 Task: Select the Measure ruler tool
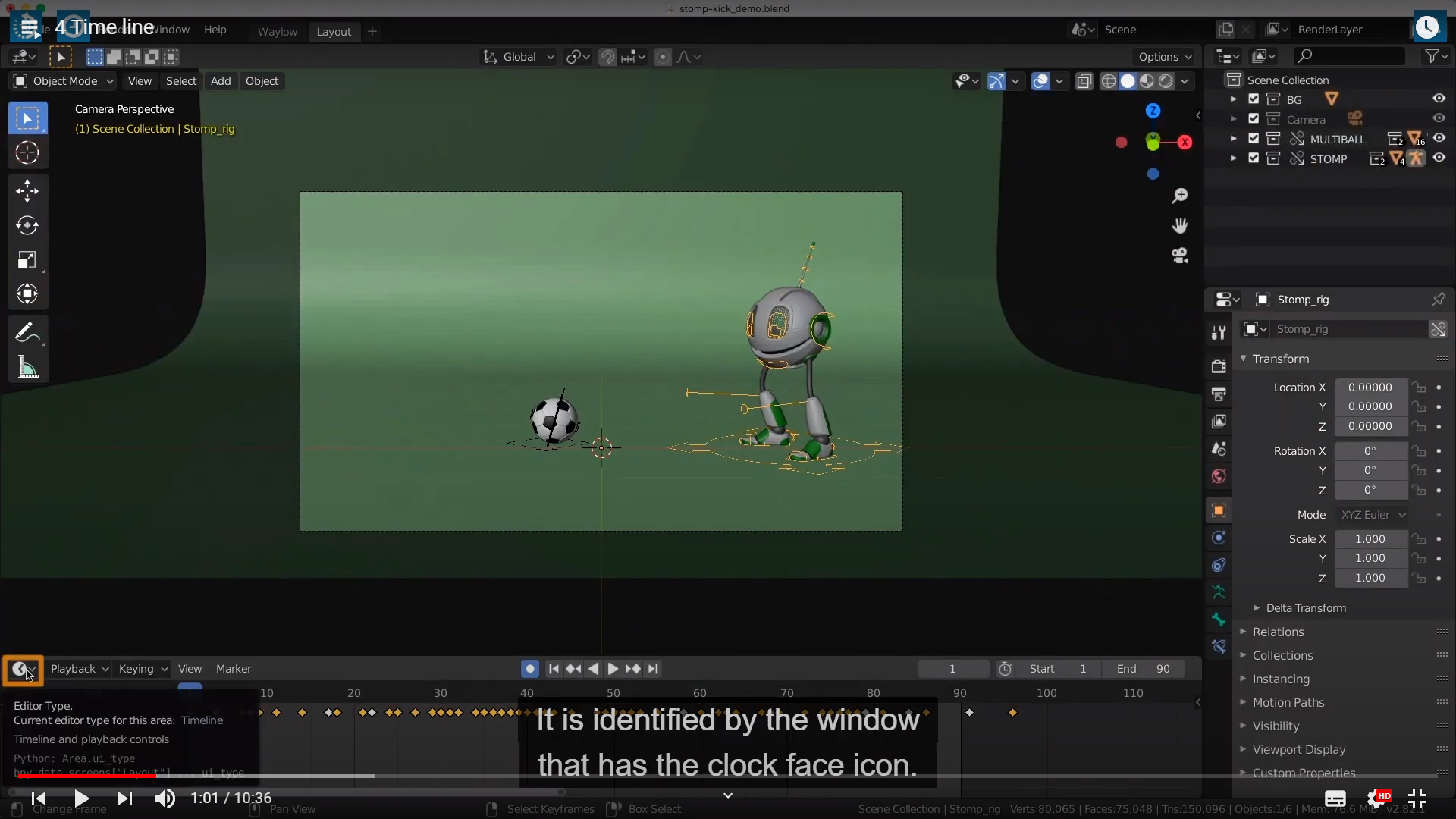(27, 368)
